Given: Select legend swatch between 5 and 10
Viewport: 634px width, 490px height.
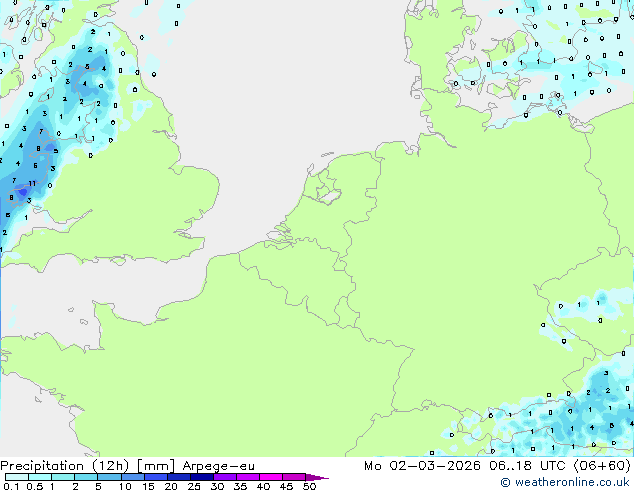Looking at the screenshot, I should [109, 477].
